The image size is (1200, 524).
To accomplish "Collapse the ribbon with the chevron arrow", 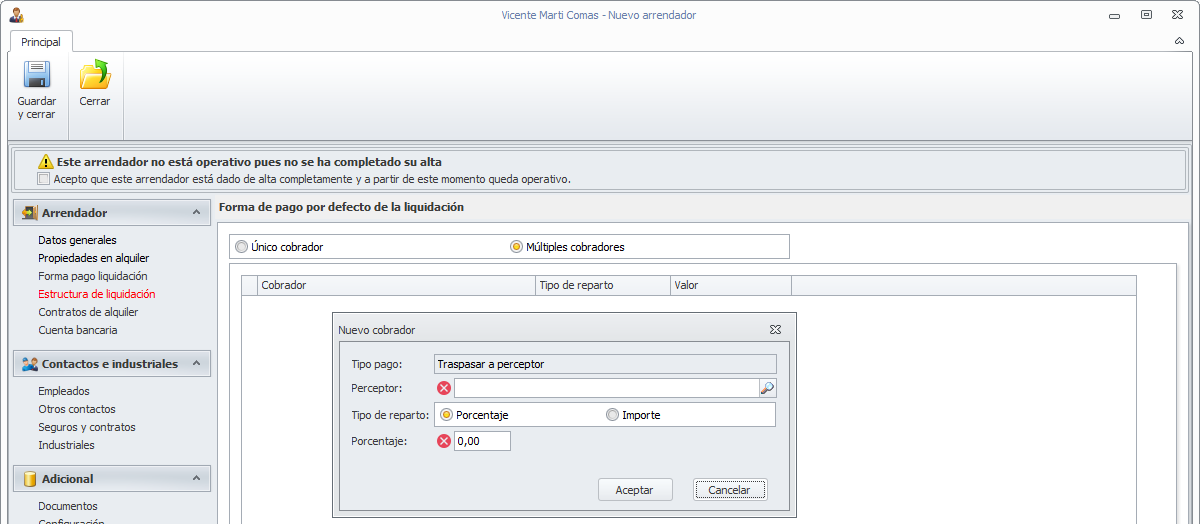I will pos(1179,42).
